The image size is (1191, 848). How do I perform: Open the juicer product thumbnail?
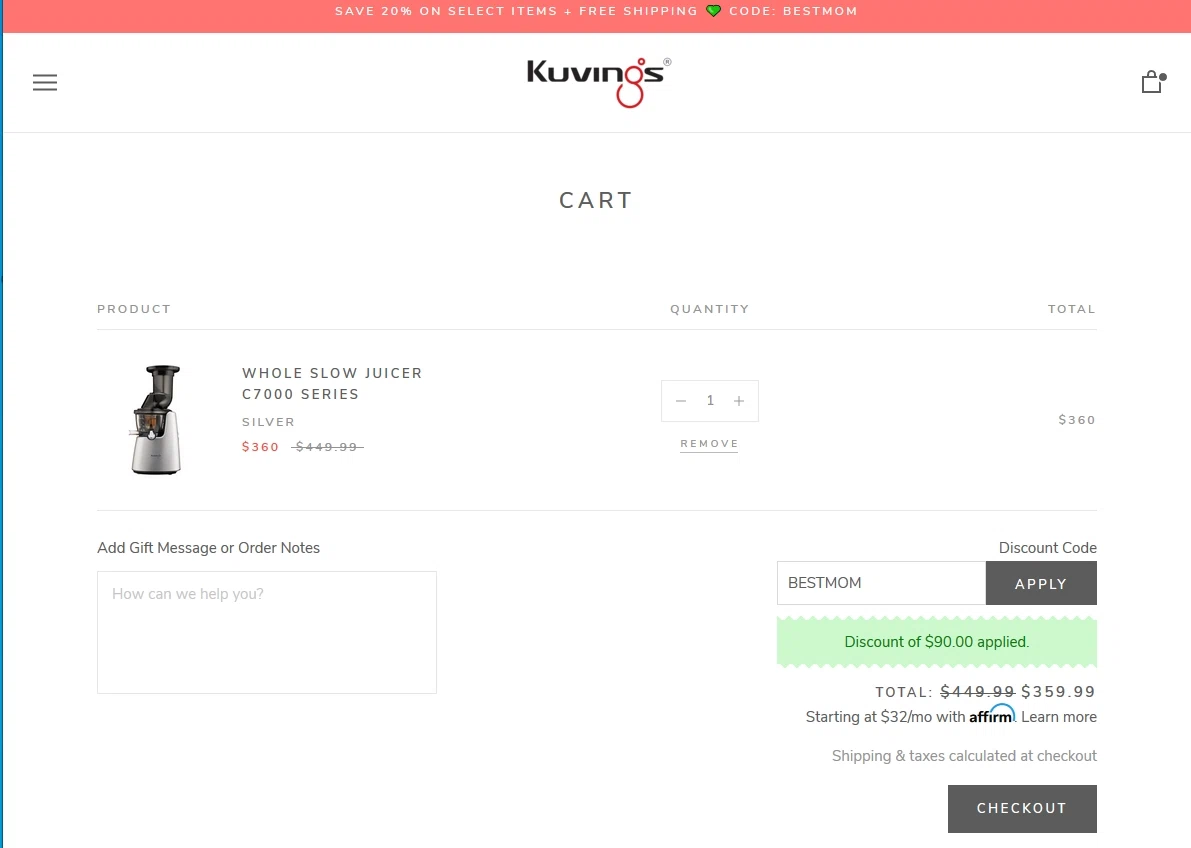click(x=156, y=419)
